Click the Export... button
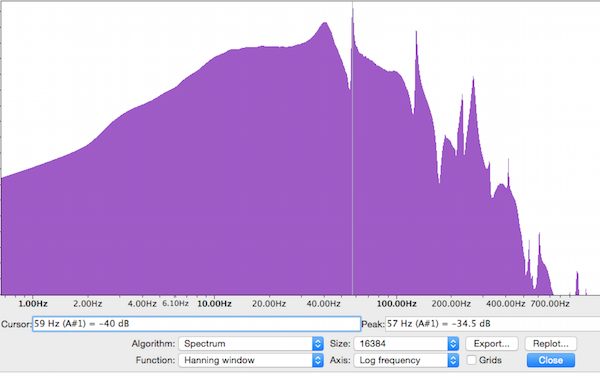This screenshot has height=373, width=600. tap(492, 344)
